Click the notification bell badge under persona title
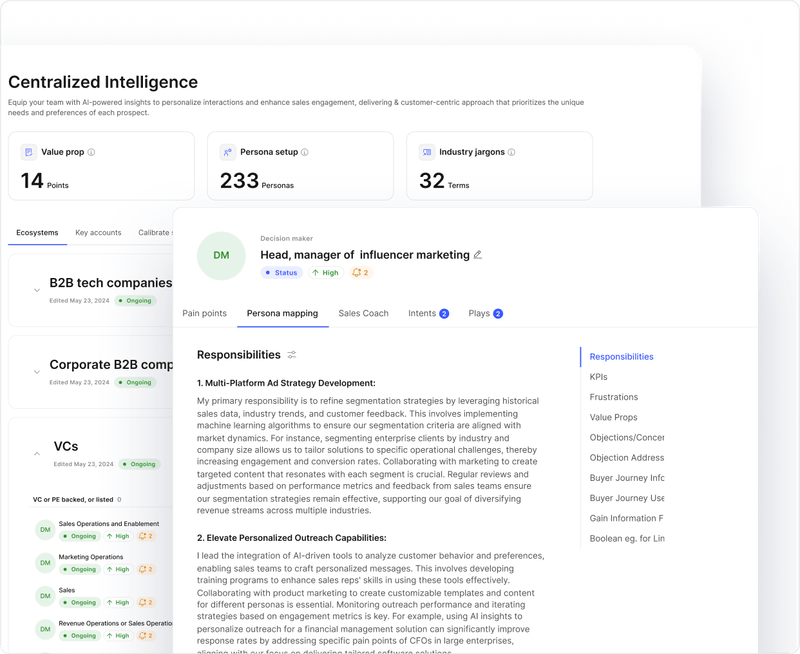Viewport: 800px width, 654px height. [361, 272]
